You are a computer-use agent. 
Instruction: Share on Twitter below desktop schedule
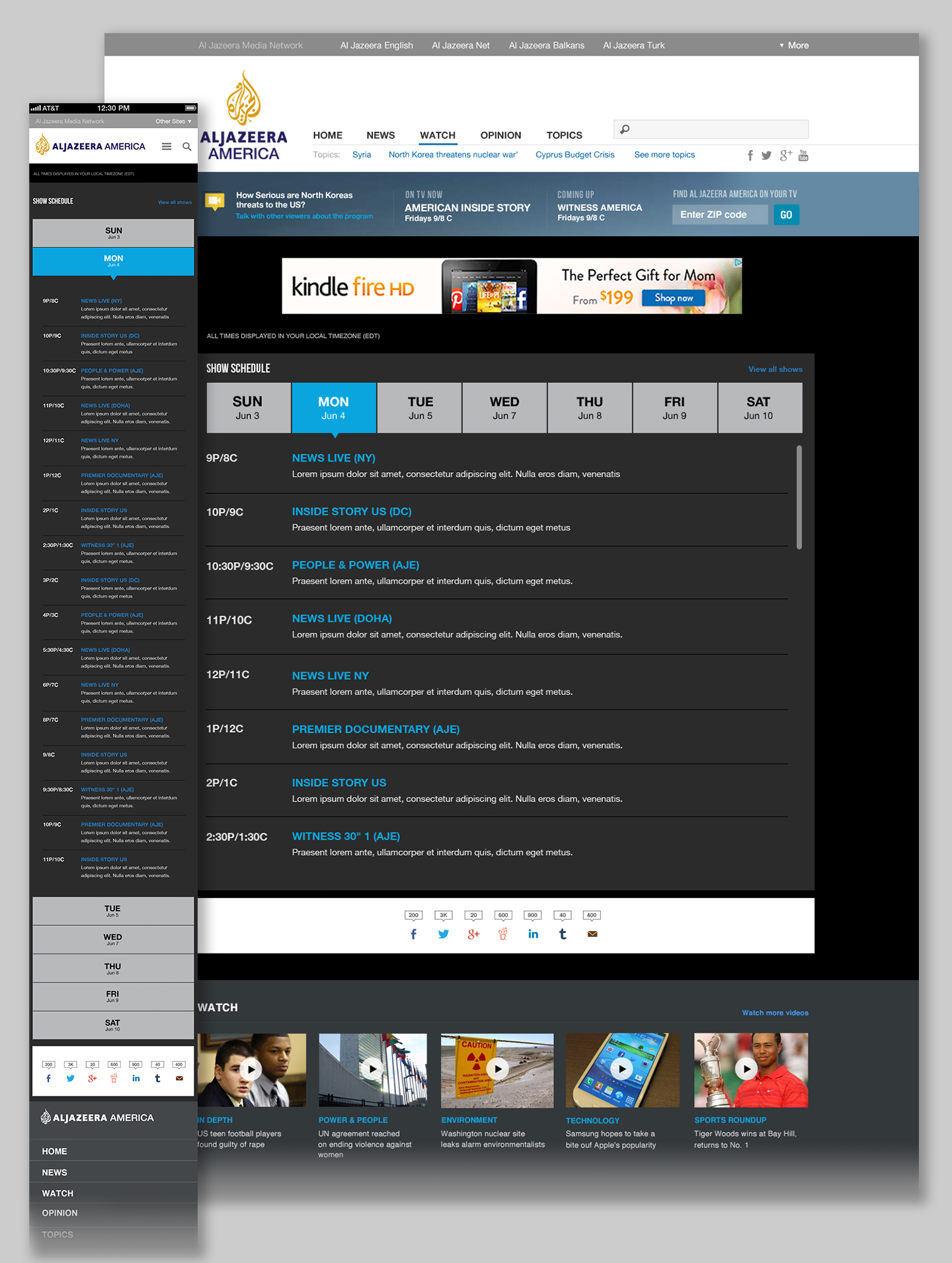444,934
